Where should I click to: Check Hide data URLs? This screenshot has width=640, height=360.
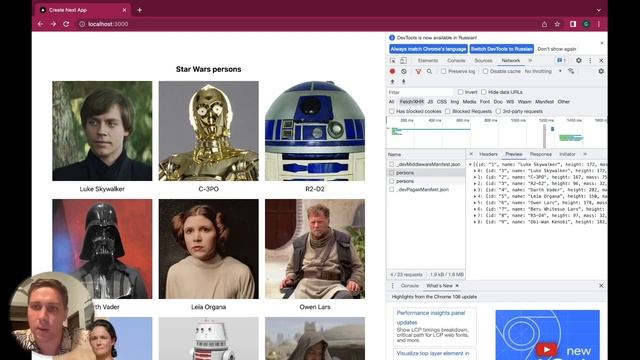pos(484,92)
